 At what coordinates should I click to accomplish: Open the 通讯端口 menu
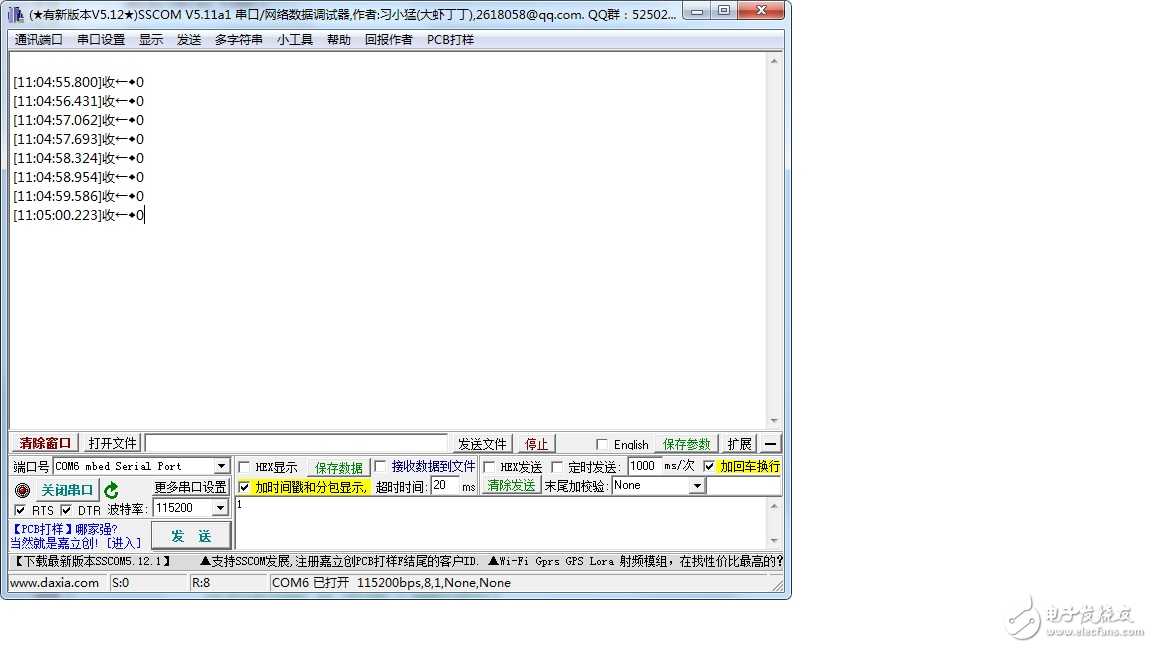click(38, 40)
